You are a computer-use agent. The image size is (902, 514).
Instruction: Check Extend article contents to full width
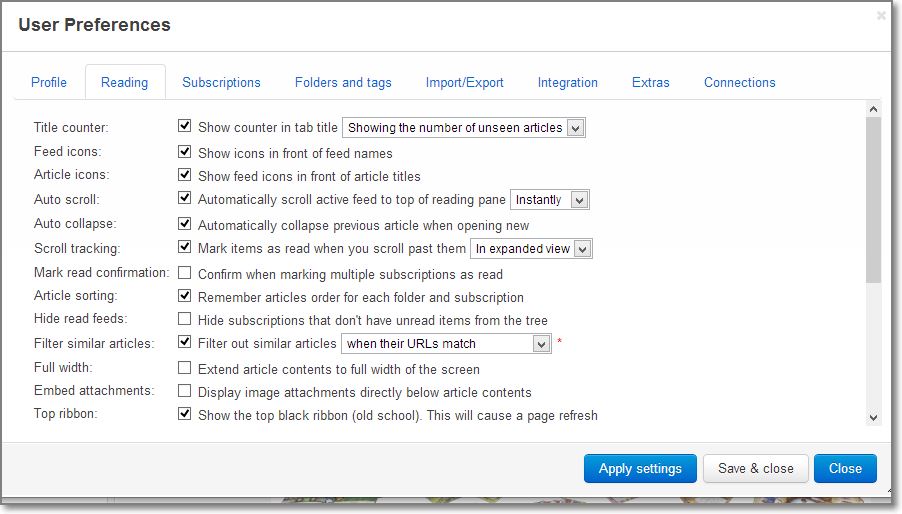point(184,367)
